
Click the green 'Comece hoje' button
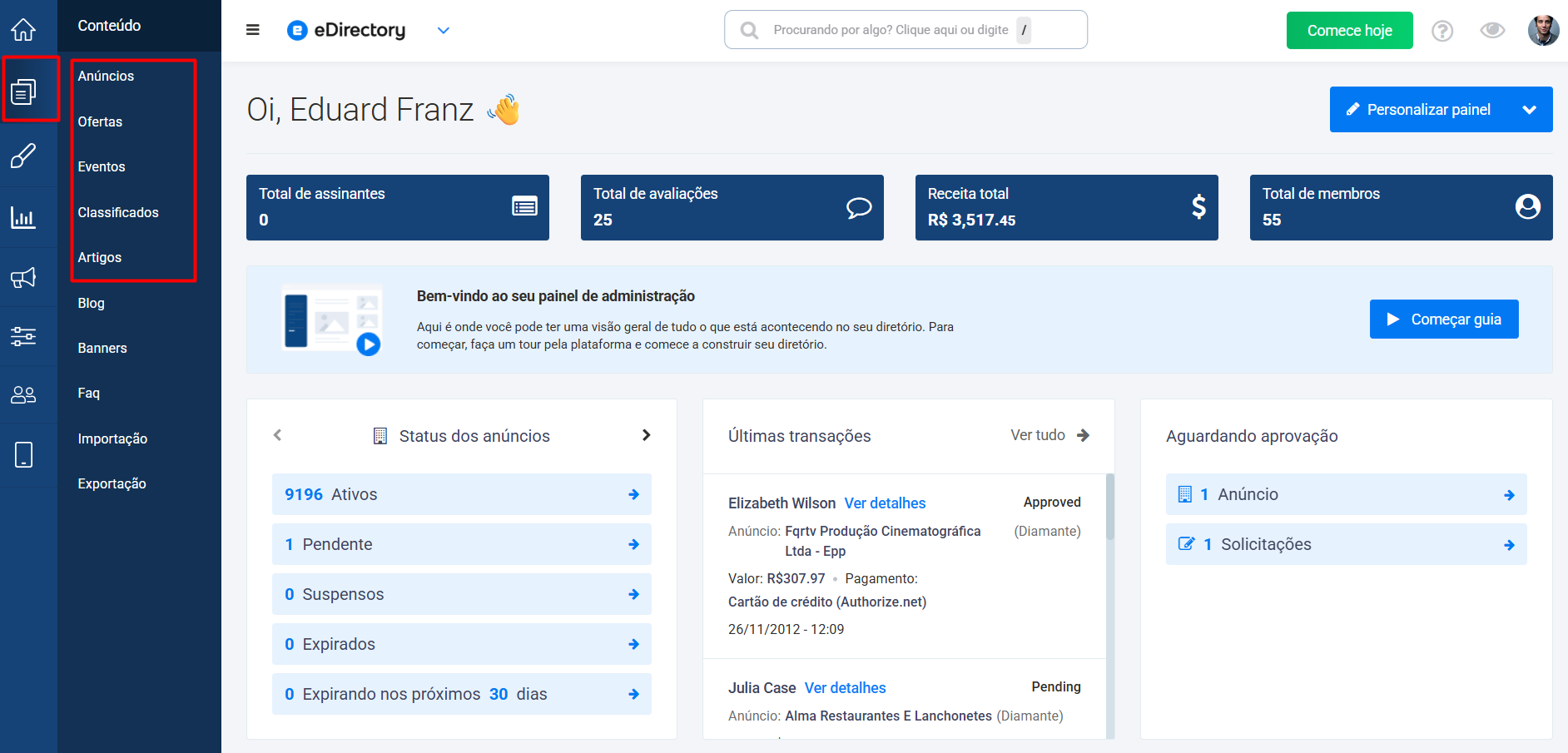1349,30
